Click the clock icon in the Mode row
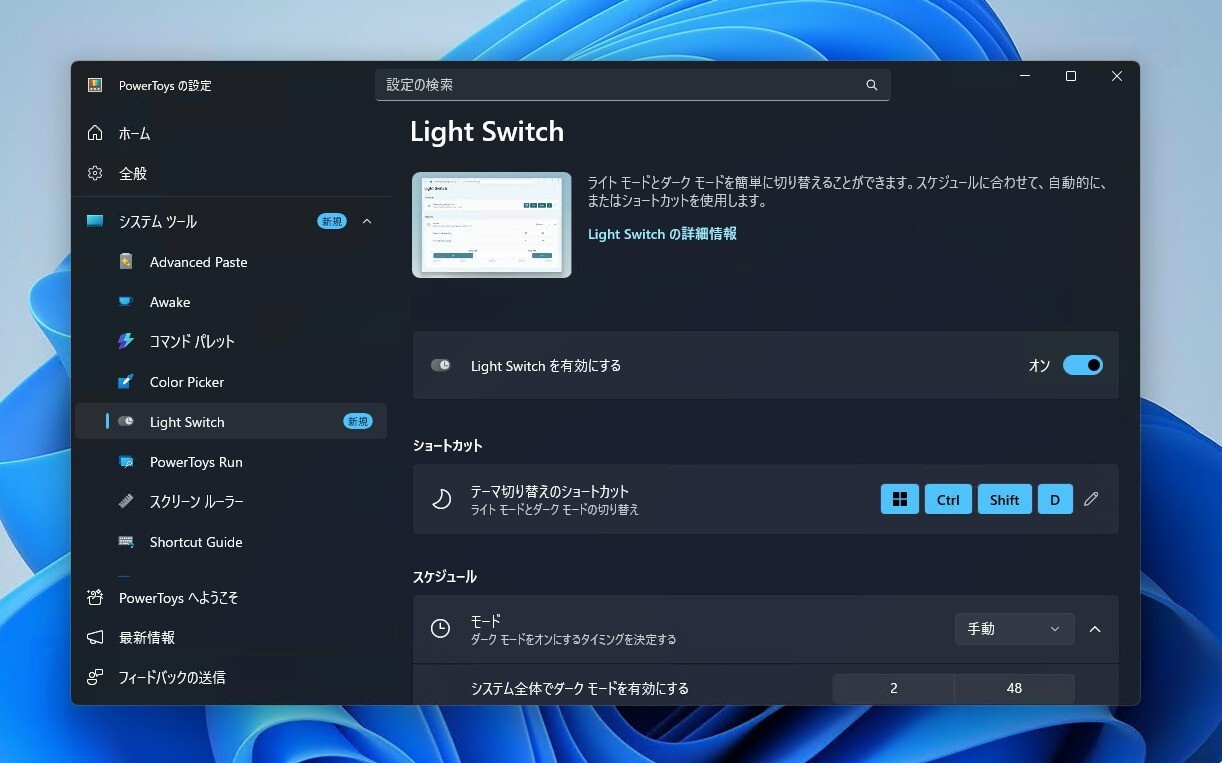This screenshot has width=1222, height=763. click(x=440, y=628)
